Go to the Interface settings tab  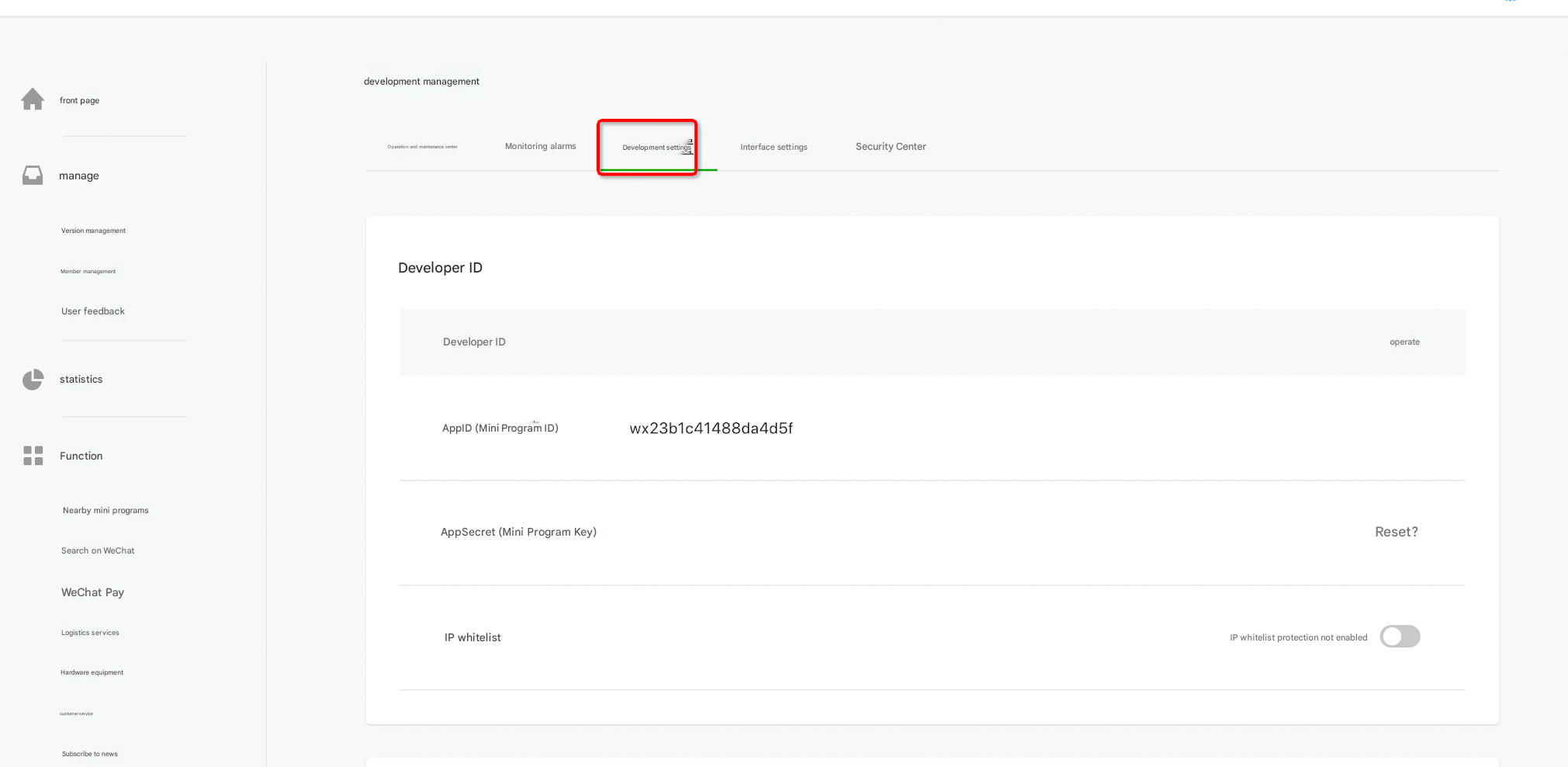774,147
